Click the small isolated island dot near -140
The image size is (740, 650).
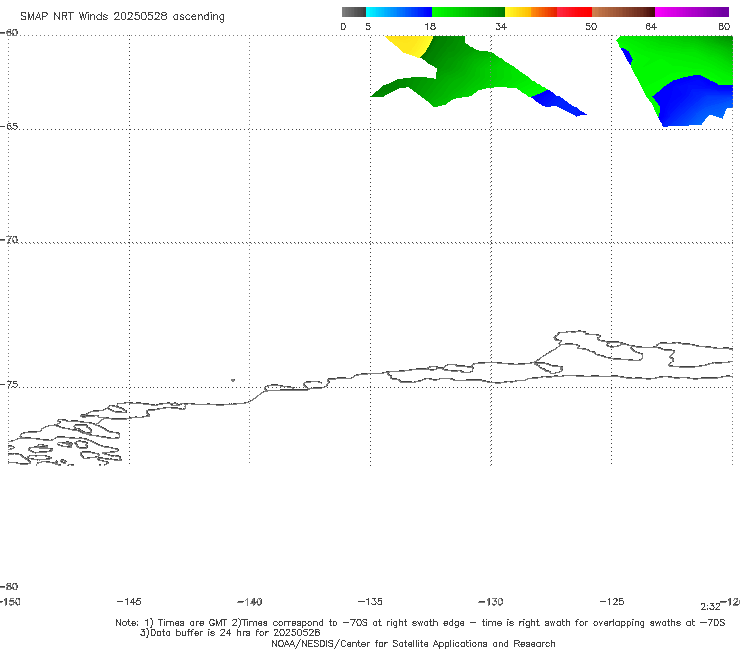click(x=233, y=380)
